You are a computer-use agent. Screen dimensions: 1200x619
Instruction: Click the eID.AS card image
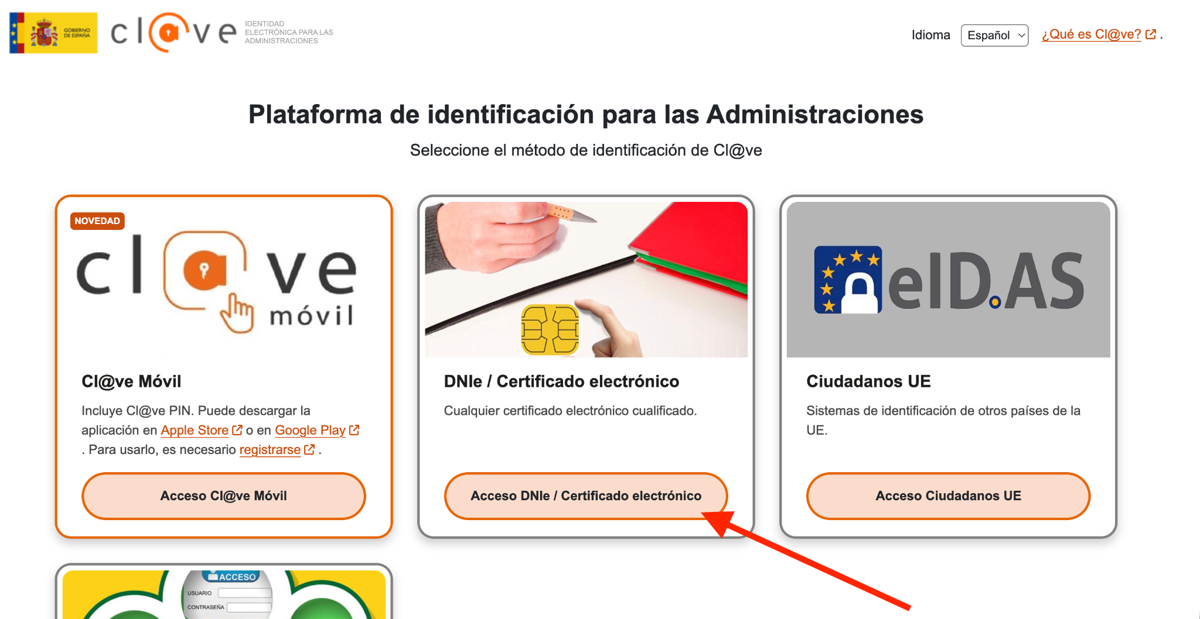pyautogui.click(x=948, y=279)
